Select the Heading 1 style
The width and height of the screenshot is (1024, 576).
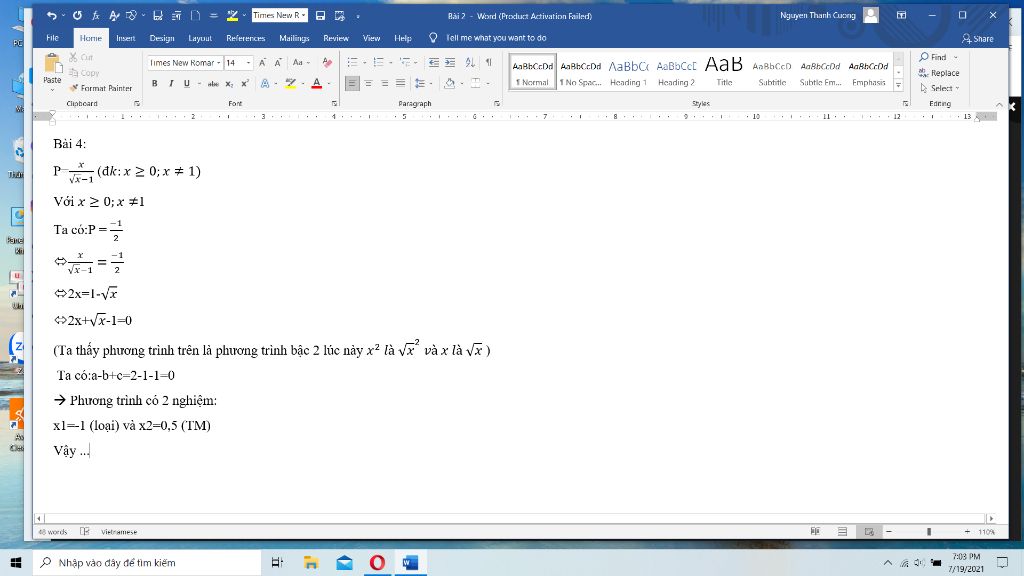[628, 72]
